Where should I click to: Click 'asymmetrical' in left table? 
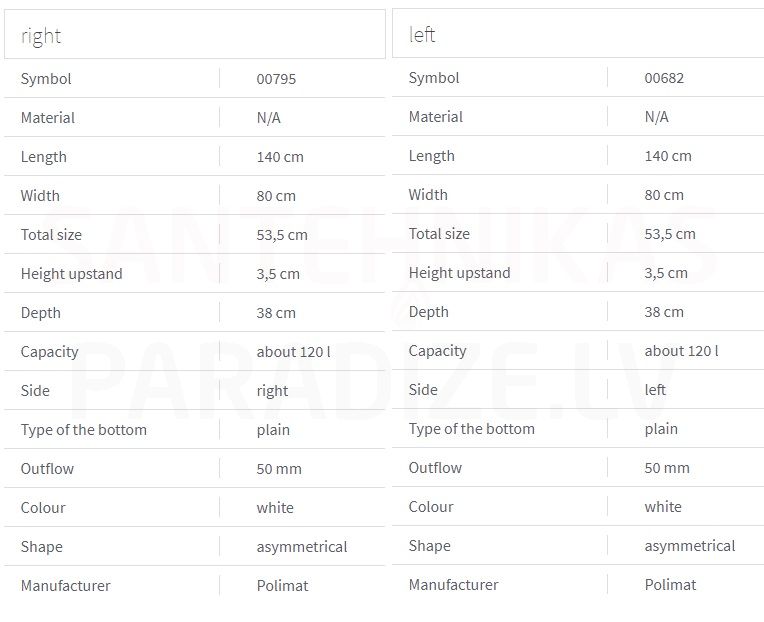click(x=690, y=546)
